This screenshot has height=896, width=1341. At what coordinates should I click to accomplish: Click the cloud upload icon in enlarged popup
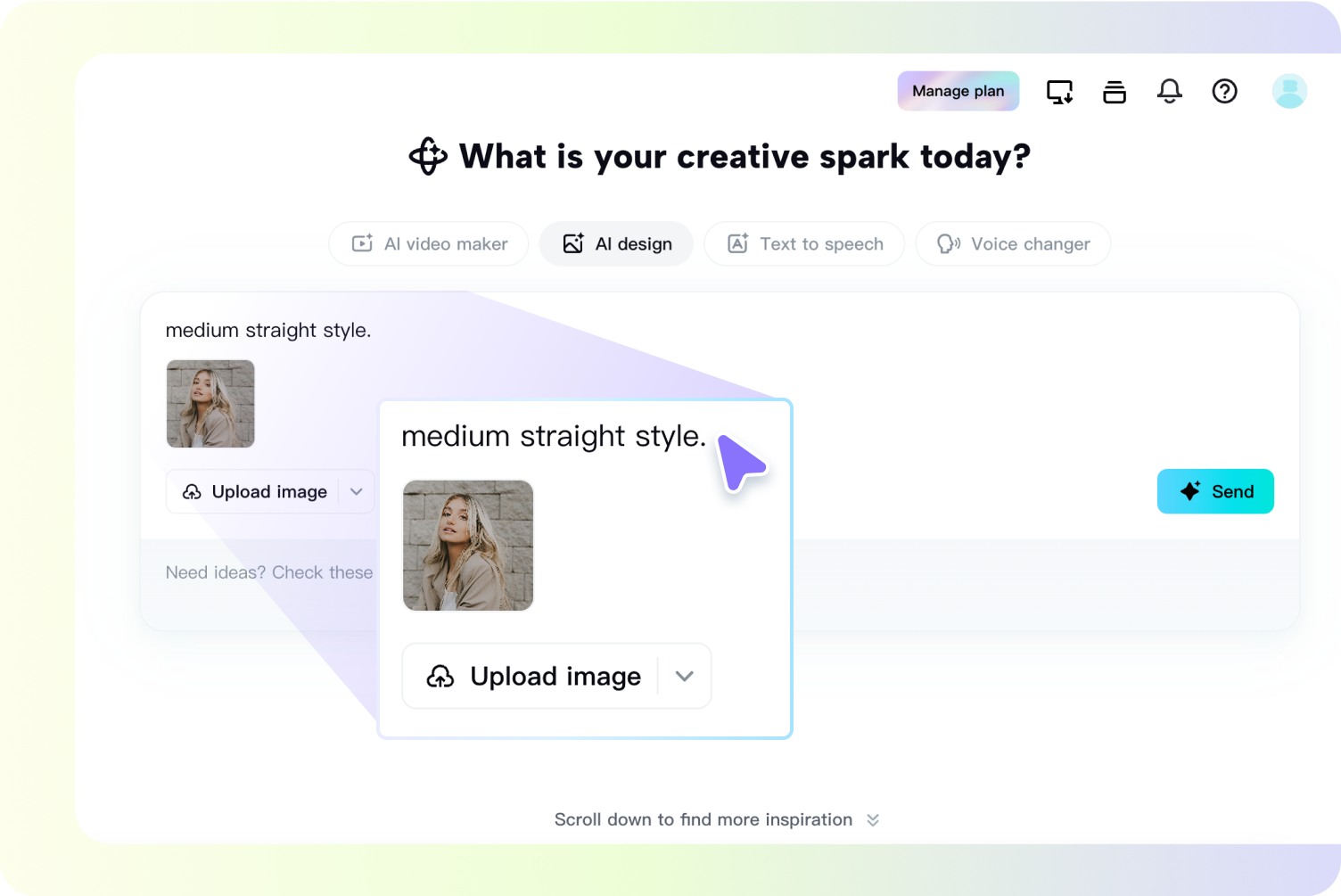click(x=440, y=677)
